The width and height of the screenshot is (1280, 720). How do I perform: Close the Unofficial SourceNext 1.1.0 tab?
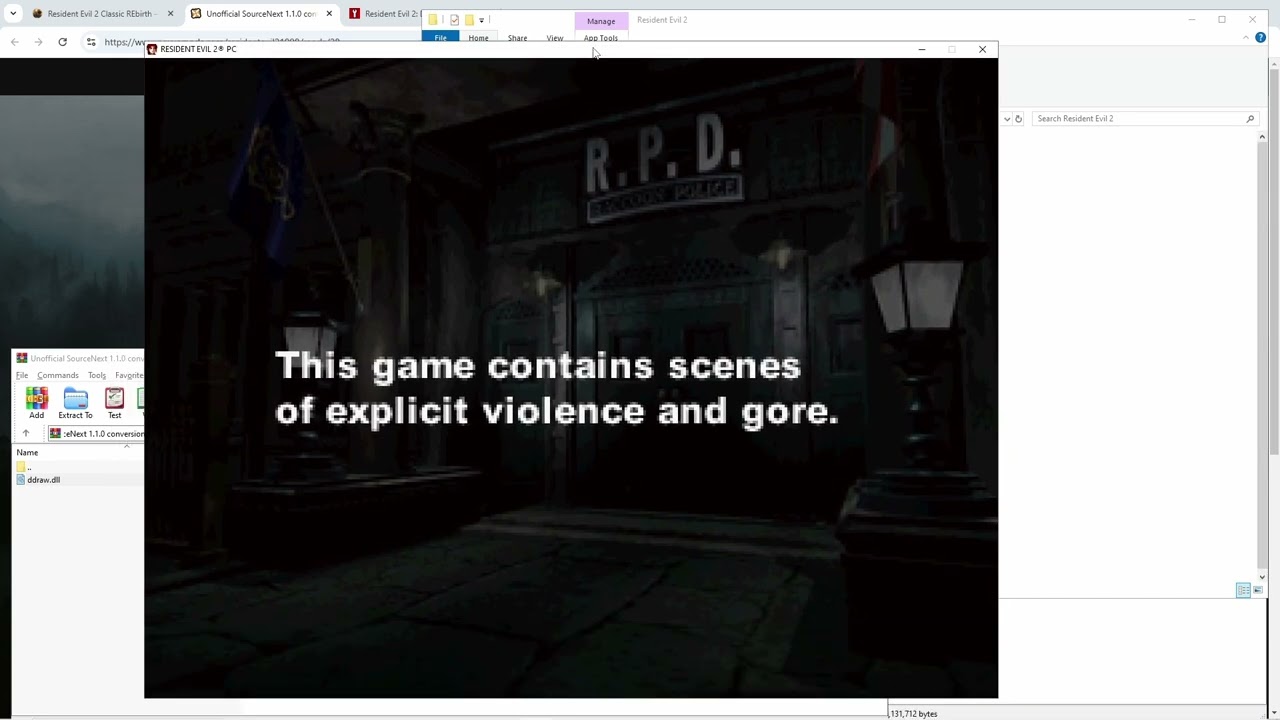[329, 14]
